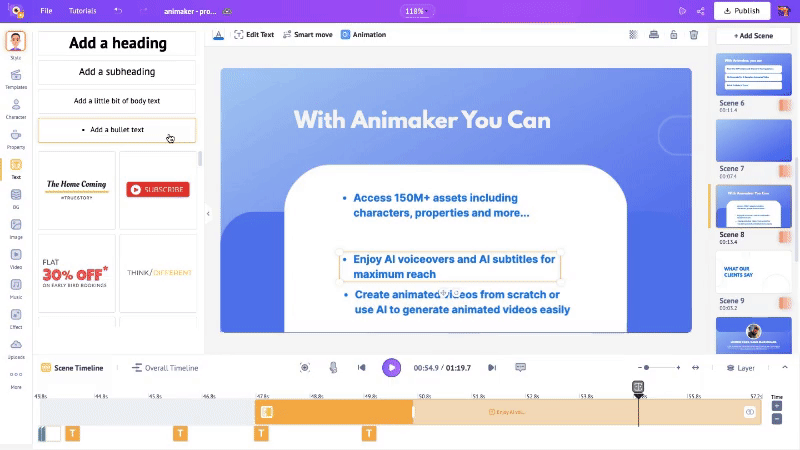Click the Delete trash icon in toolbar
This screenshot has width=800, height=450.
693,35
